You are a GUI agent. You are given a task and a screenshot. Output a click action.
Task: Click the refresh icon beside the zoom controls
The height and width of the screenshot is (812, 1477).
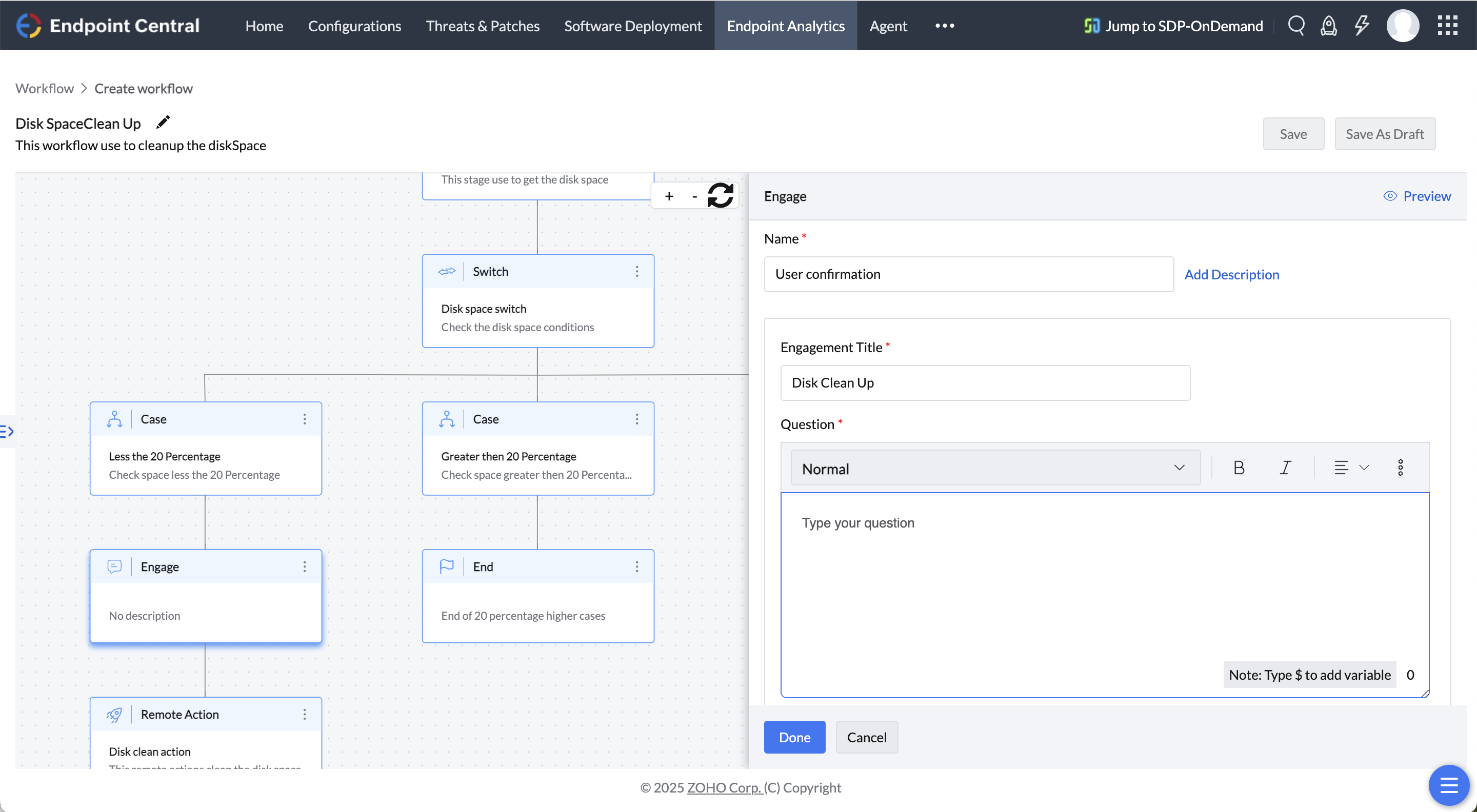(721, 195)
